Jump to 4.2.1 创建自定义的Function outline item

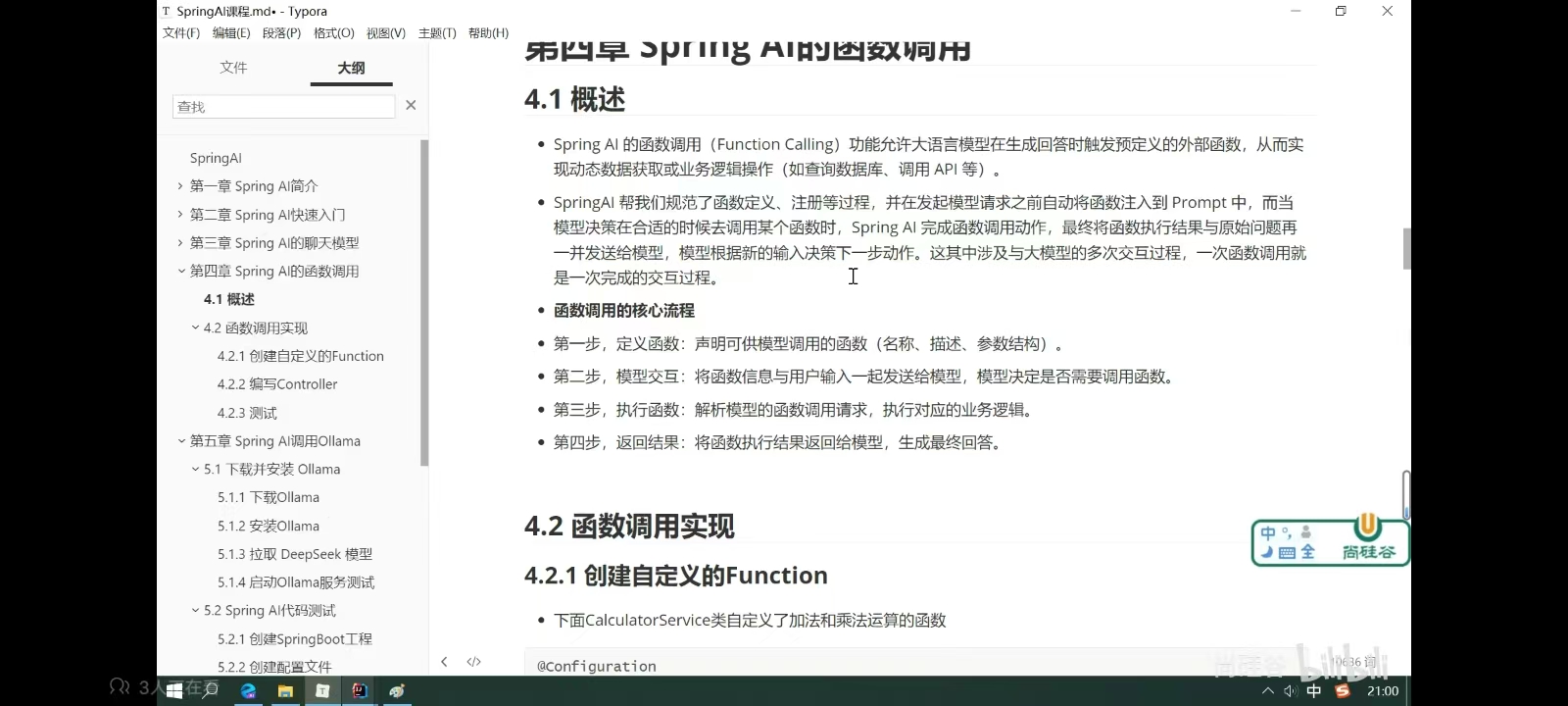(301, 356)
